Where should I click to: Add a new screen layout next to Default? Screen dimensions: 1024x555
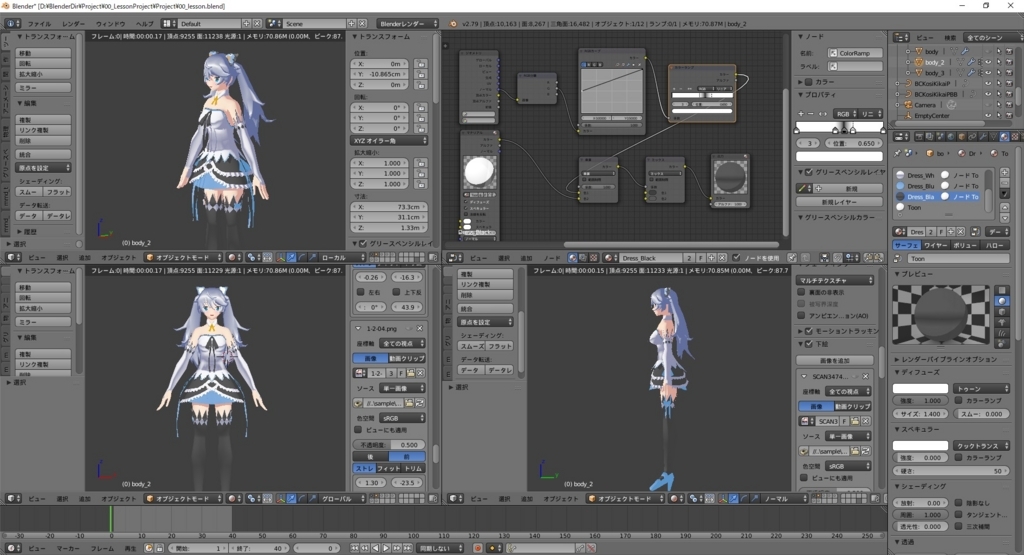(247, 24)
